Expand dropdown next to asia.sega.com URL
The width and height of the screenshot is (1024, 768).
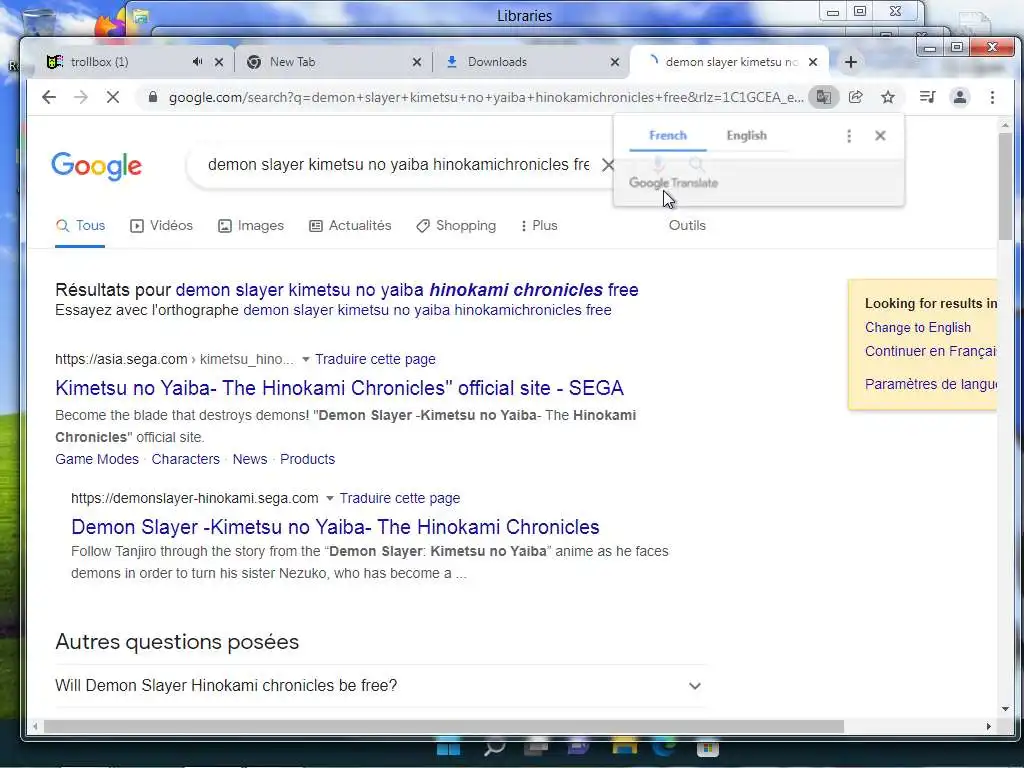305,360
